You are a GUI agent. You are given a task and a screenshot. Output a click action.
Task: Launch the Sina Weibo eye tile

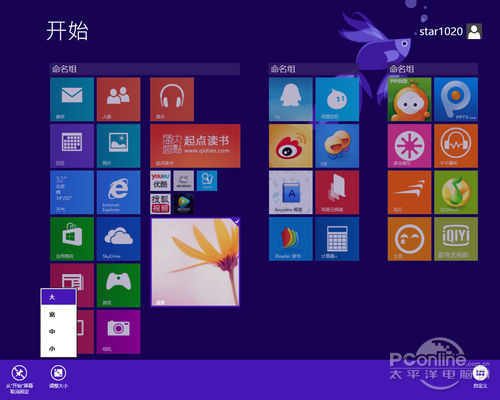tap(291, 146)
